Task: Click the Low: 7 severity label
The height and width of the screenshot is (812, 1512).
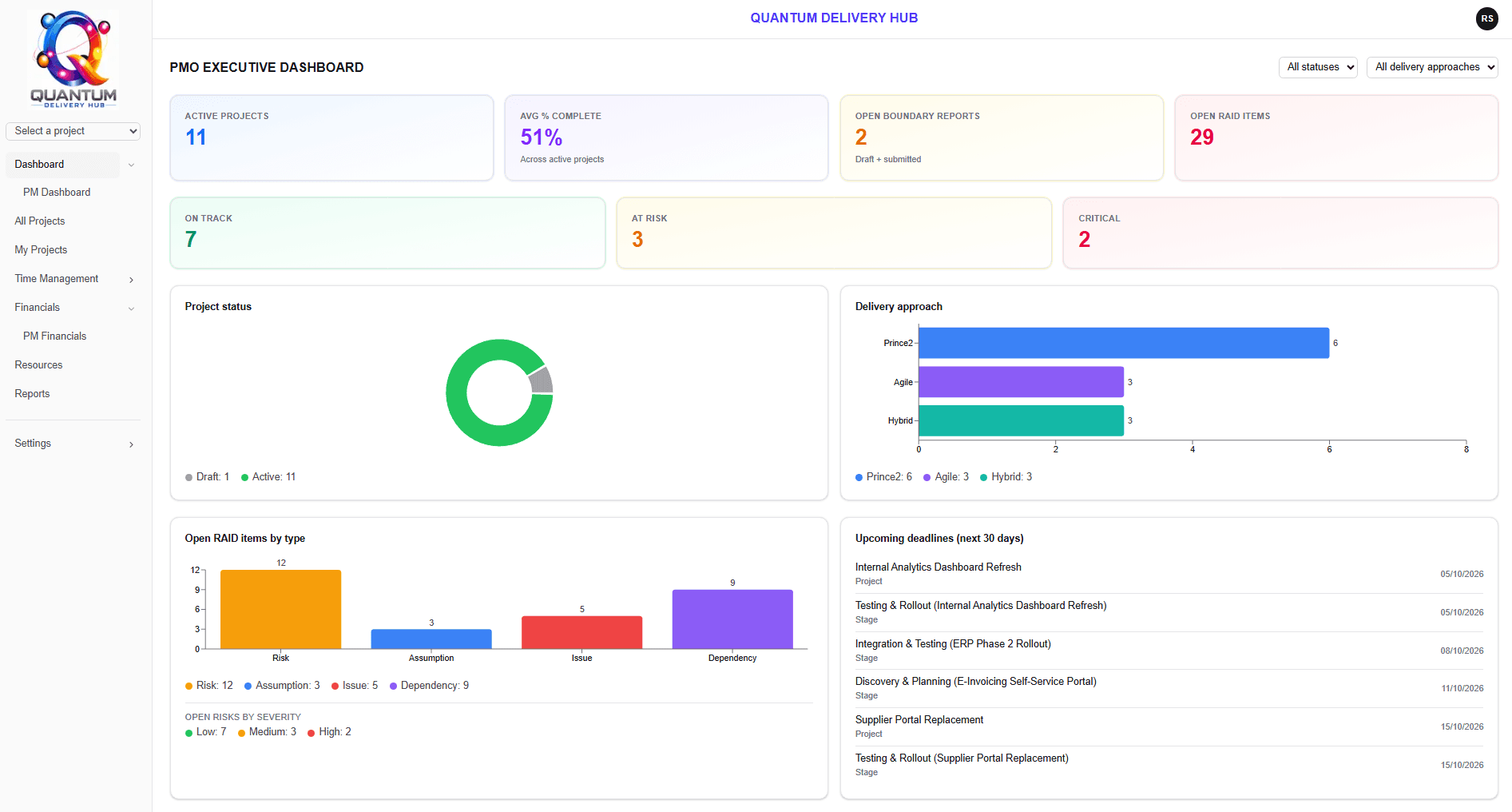Action: 206,732
